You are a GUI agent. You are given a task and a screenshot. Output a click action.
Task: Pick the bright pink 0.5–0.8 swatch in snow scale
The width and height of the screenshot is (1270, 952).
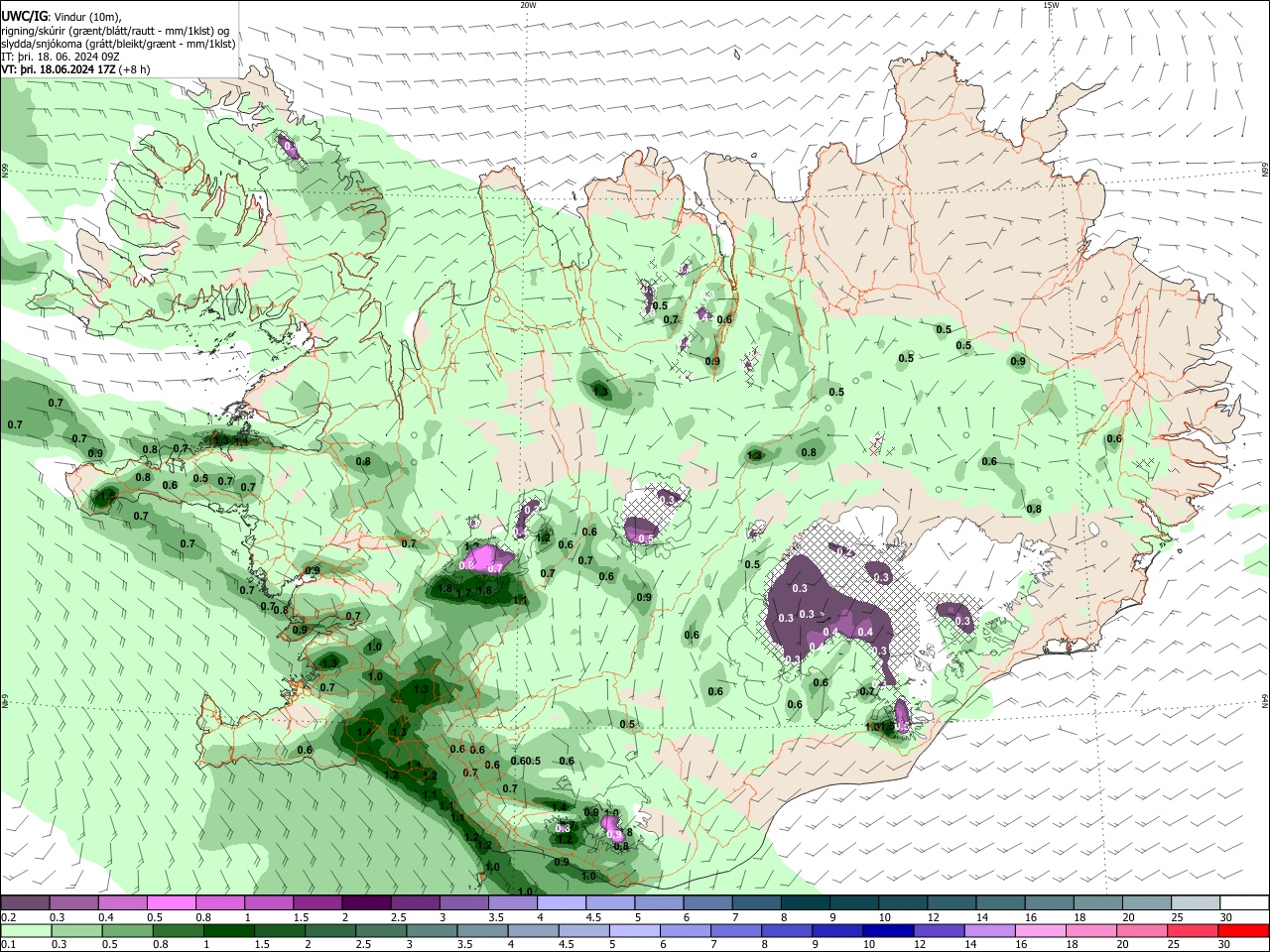click(x=172, y=902)
